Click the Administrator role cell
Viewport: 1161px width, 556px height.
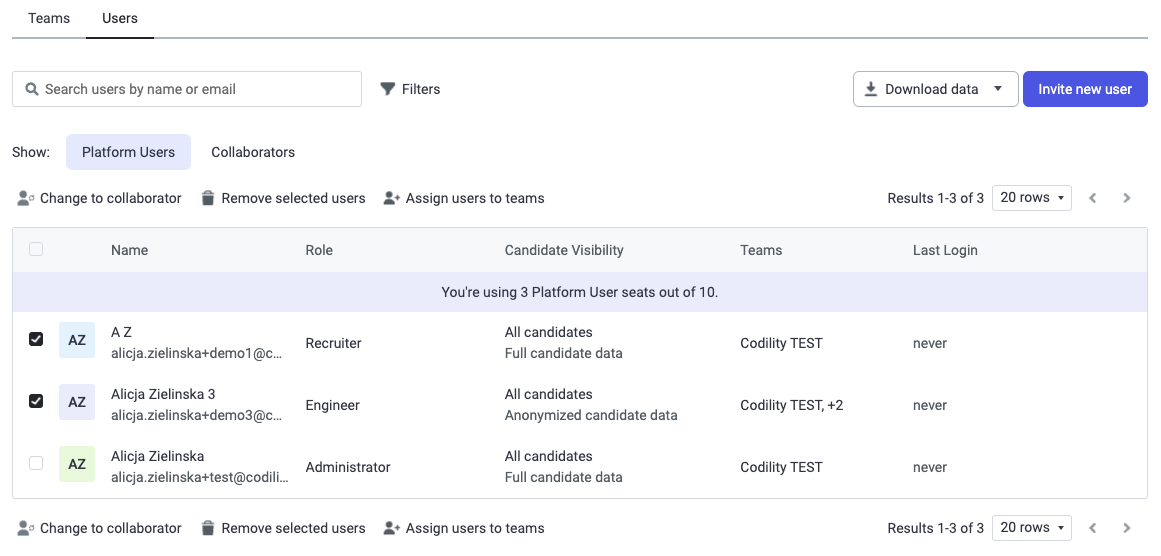(347, 467)
